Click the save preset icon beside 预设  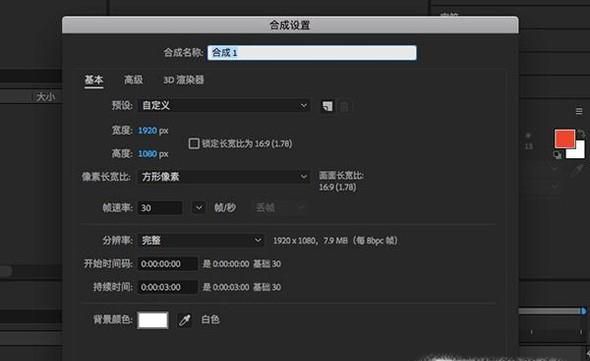pos(327,106)
